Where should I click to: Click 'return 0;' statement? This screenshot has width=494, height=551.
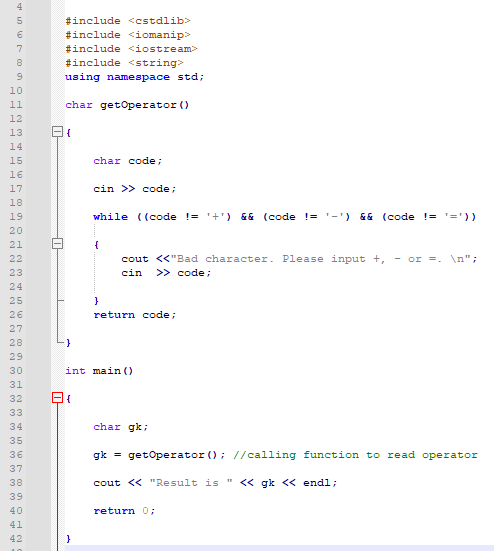[124, 511]
